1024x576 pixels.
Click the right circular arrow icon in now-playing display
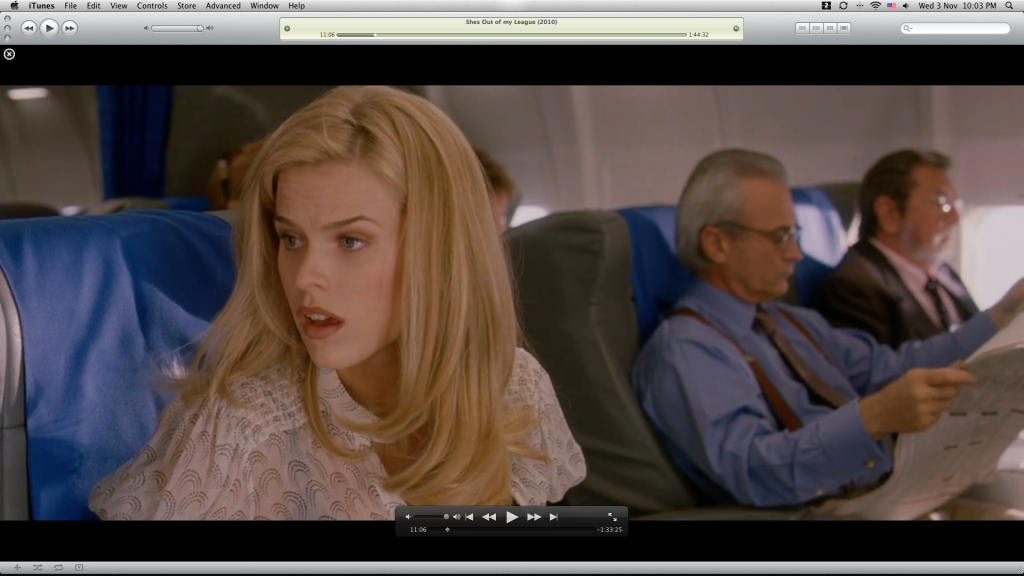(x=736, y=29)
